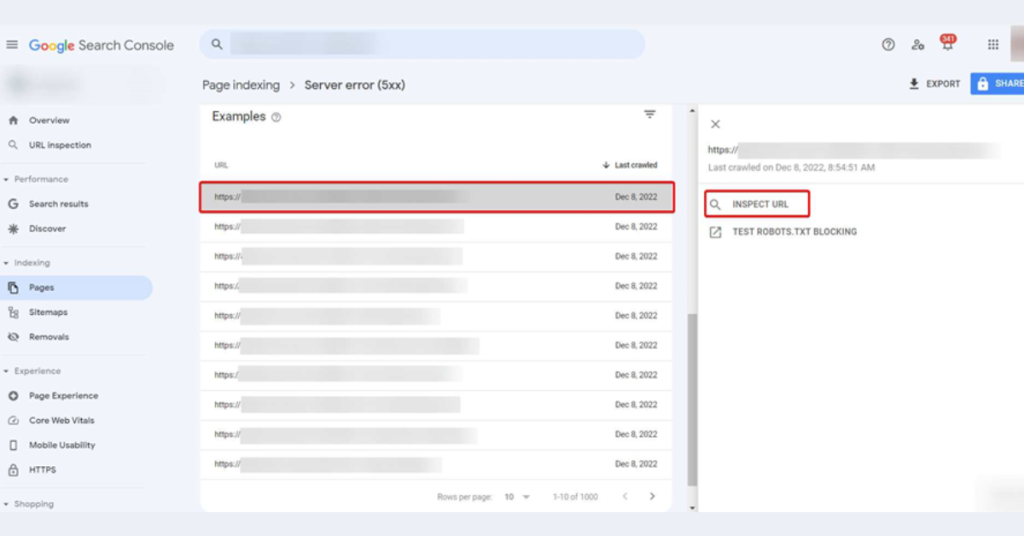The width and height of the screenshot is (1024, 536).
Task: Click the Google G icon beside Search results
Action: click(x=13, y=204)
